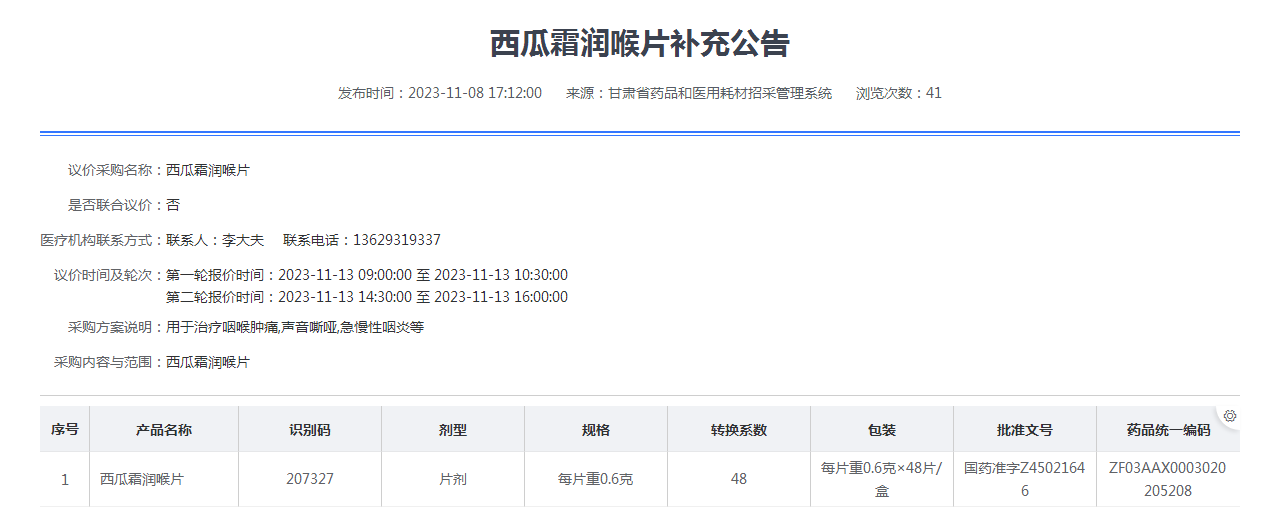Select the approval number 国药准字Z45021646

click(1025, 479)
